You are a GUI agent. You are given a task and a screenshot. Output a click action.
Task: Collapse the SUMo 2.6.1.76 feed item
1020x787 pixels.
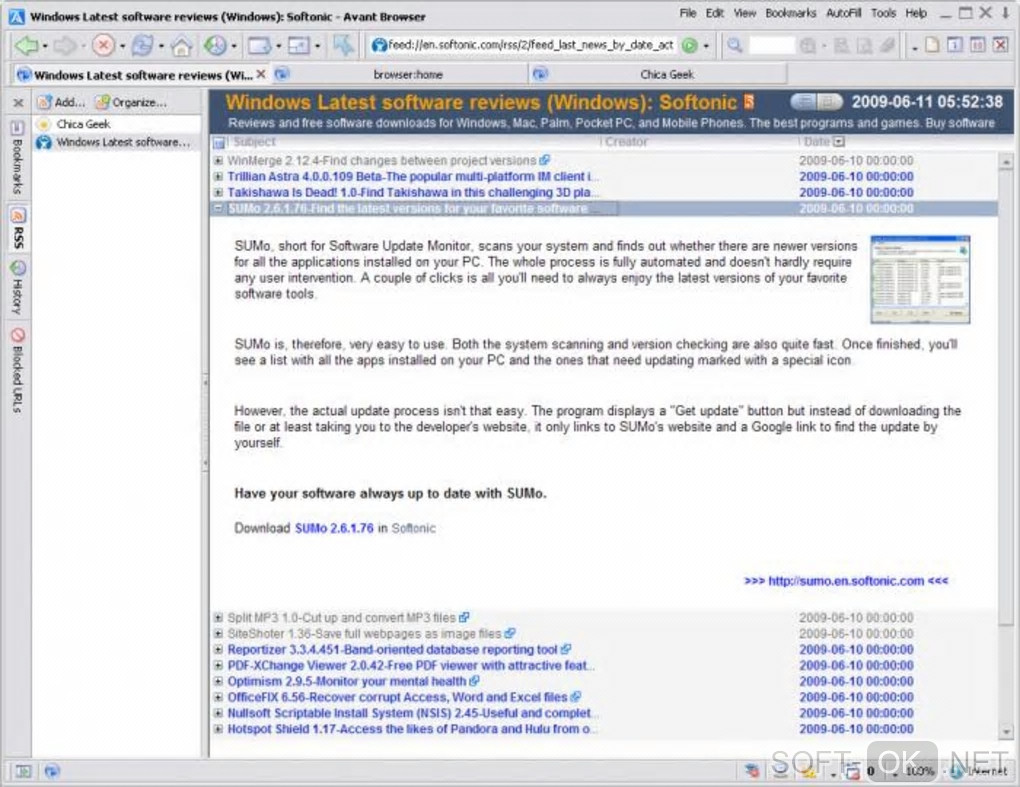[x=219, y=208]
